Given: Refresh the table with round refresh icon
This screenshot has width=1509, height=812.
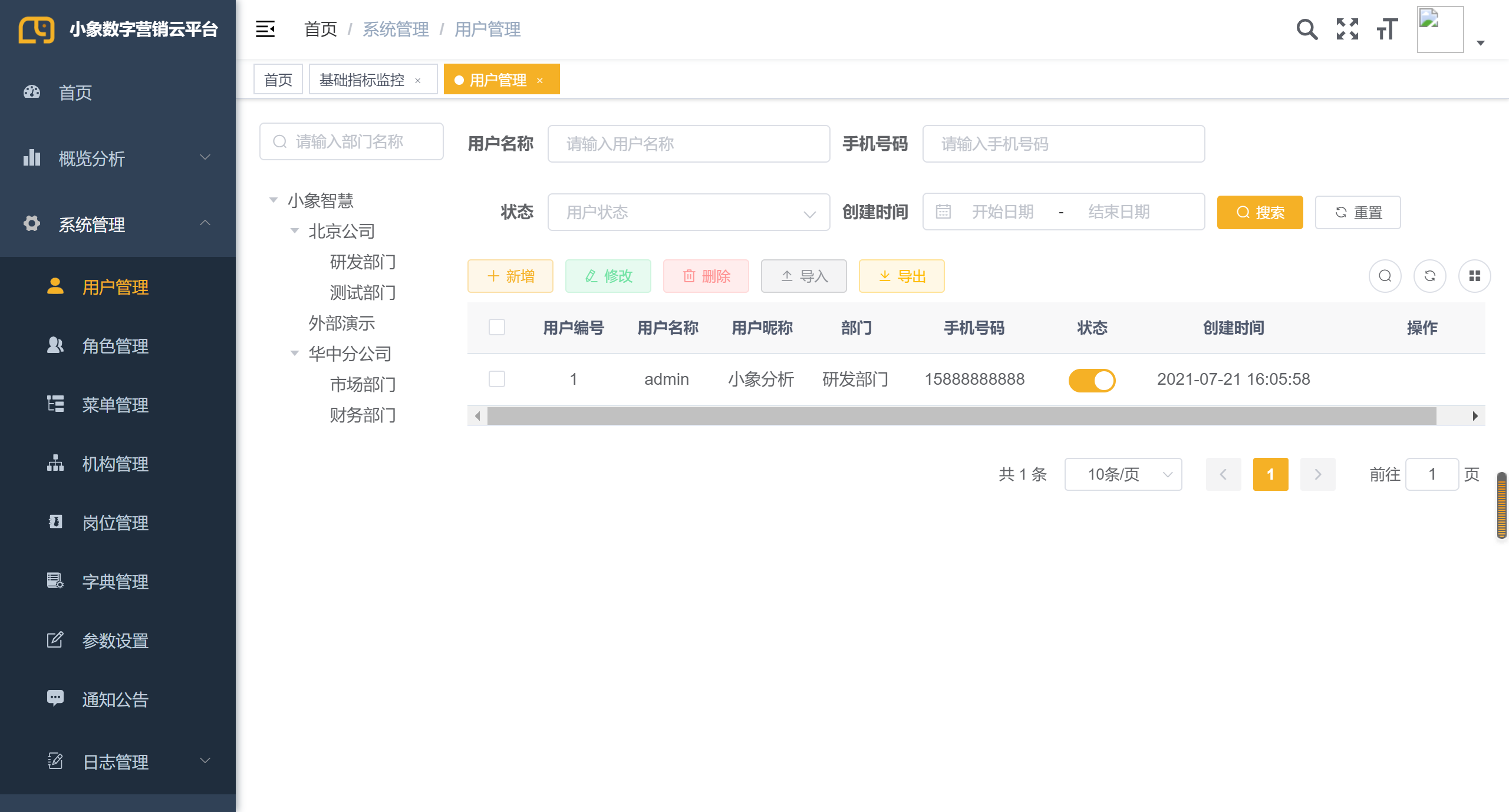Looking at the screenshot, I should (x=1429, y=276).
